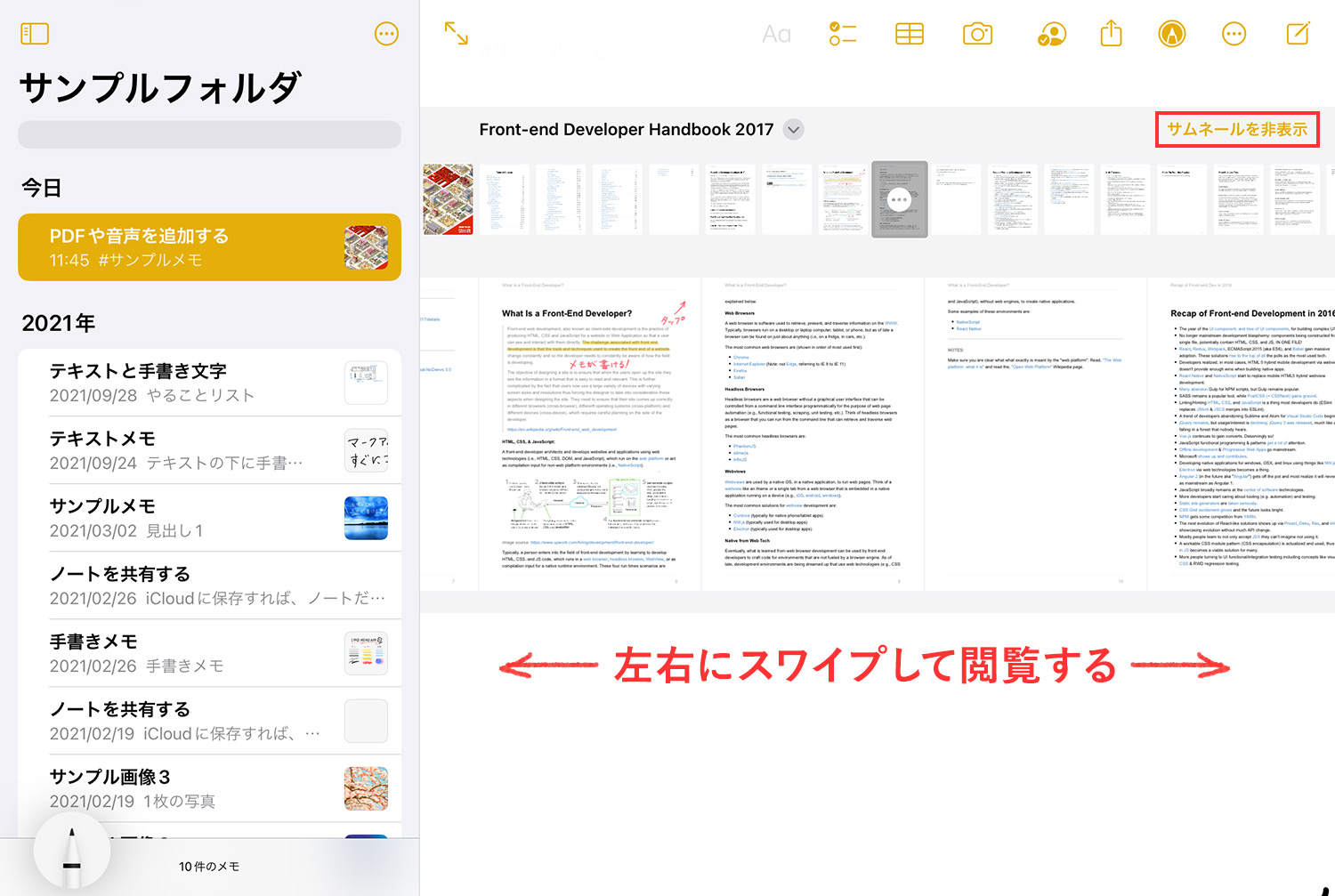Expand note to full screen
This screenshot has height=896, width=1335.
[x=457, y=34]
